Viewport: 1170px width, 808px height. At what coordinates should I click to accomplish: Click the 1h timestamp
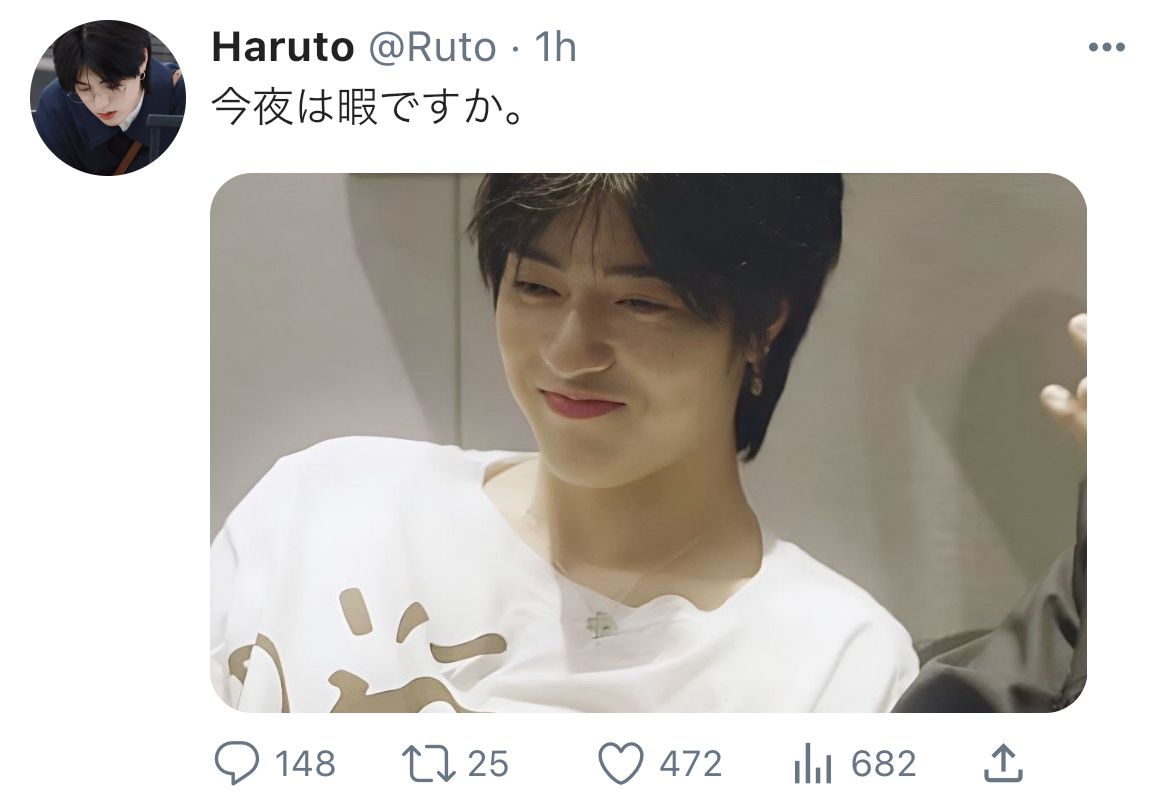555,47
